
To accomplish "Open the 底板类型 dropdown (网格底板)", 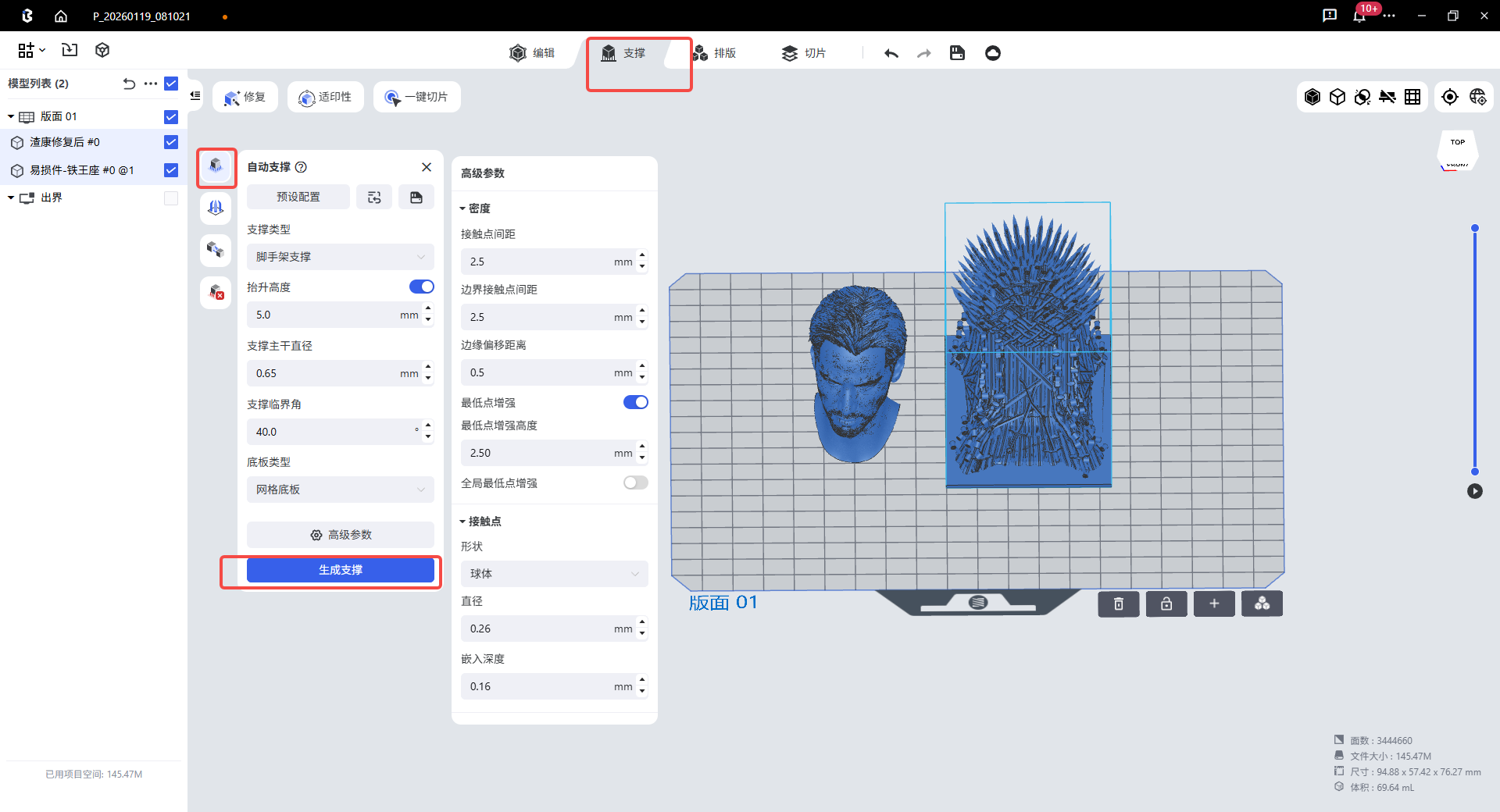I will tap(341, 490).
